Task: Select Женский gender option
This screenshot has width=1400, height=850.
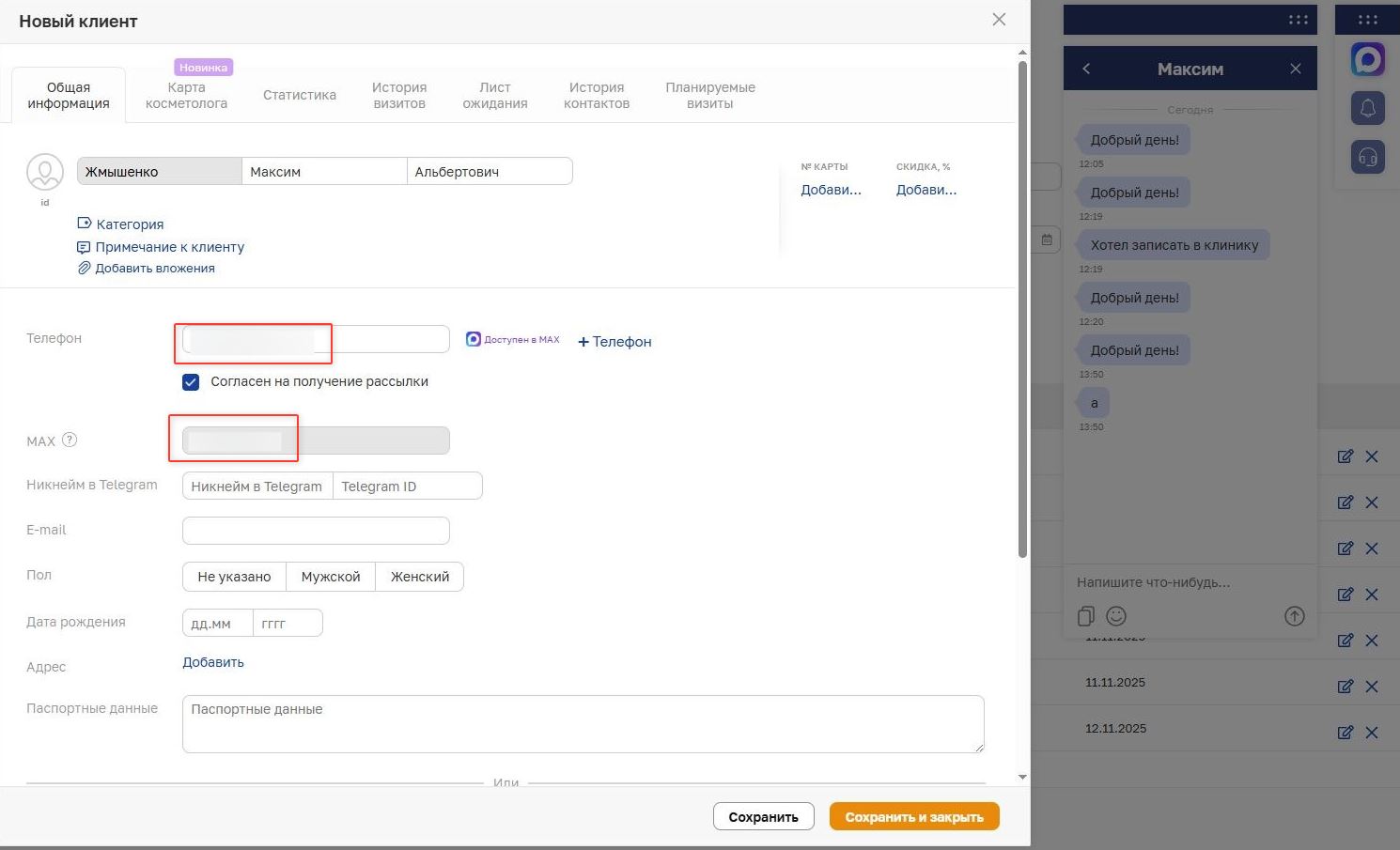Action: [419, 577]
